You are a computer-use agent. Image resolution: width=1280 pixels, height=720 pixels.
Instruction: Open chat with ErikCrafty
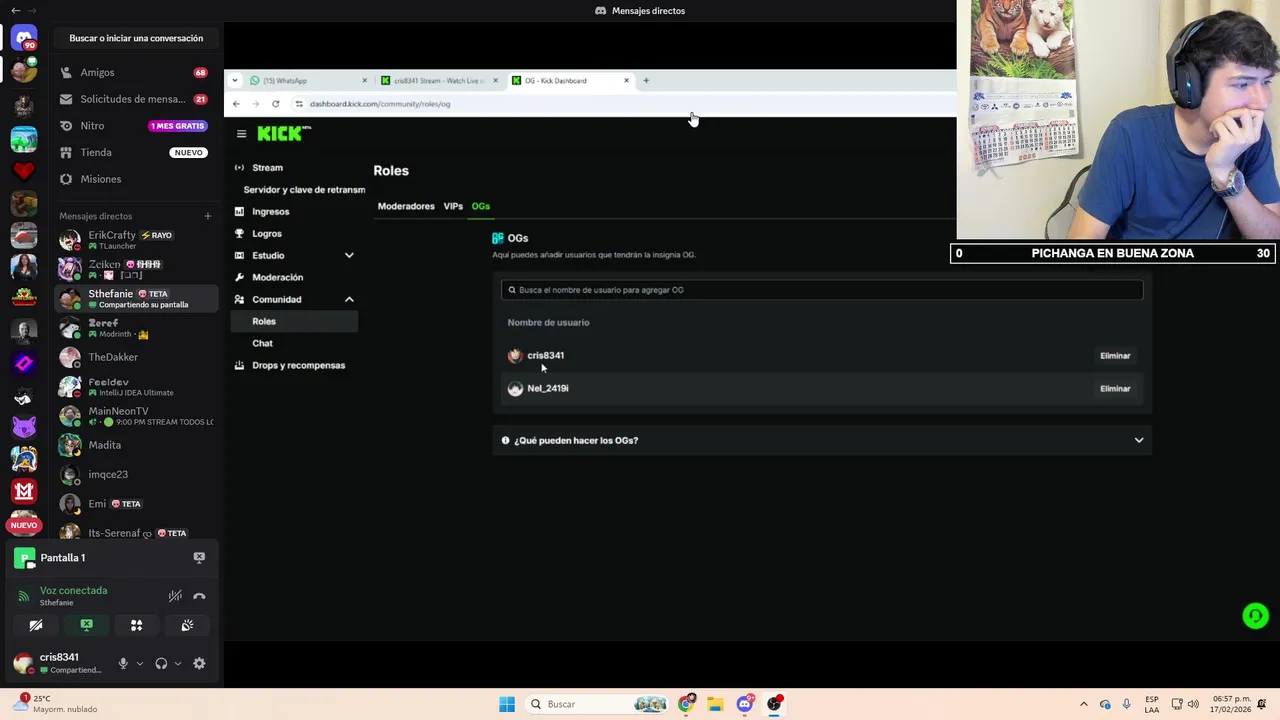[135, 240]
